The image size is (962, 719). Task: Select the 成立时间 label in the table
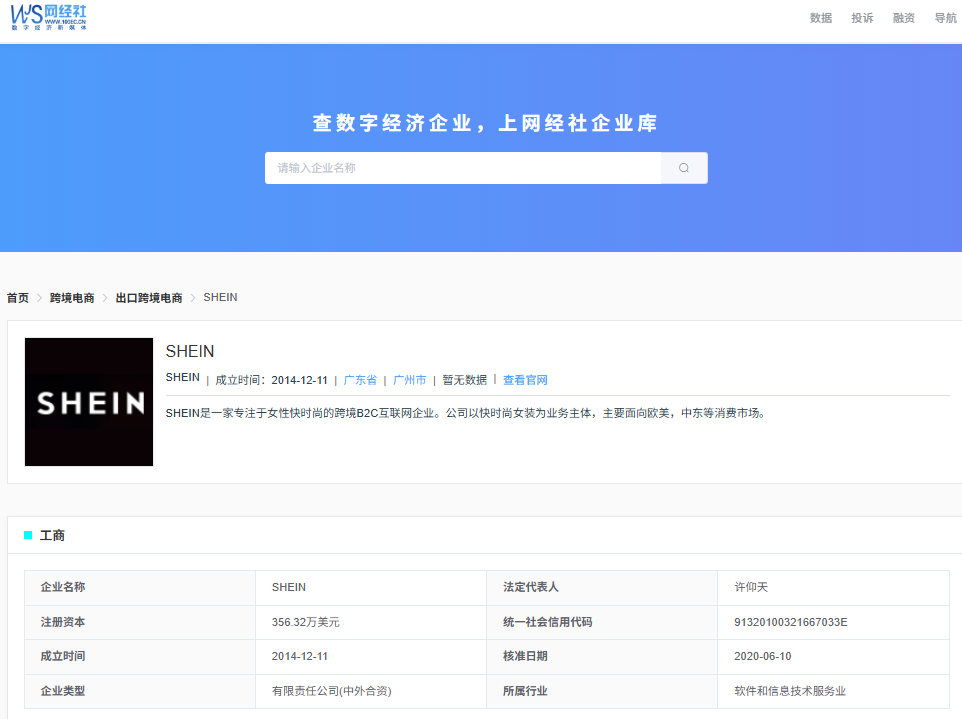[140, 657]
